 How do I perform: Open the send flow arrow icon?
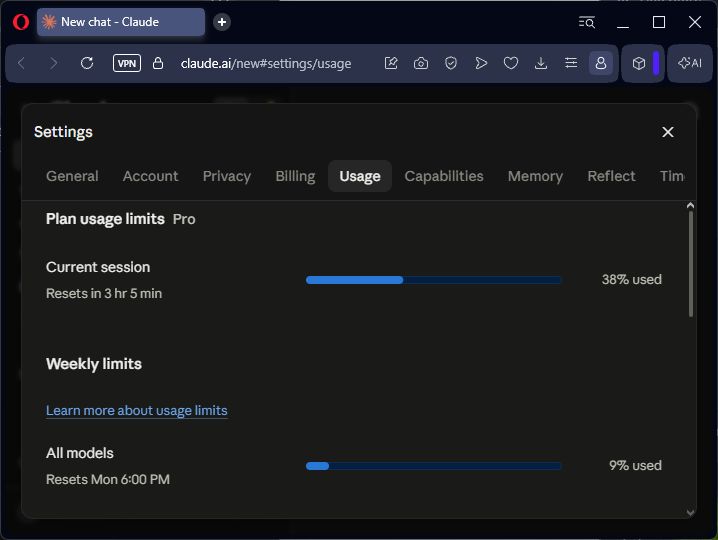pos(481,63)
